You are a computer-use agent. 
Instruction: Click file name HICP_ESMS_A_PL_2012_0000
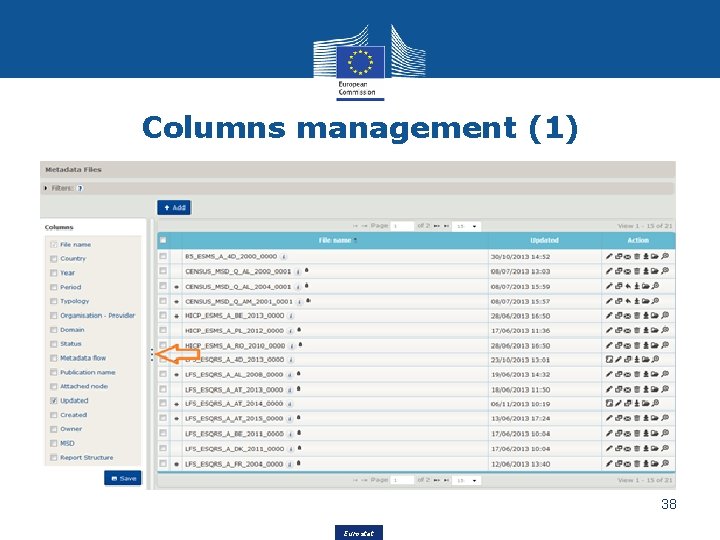coord(235,331)
